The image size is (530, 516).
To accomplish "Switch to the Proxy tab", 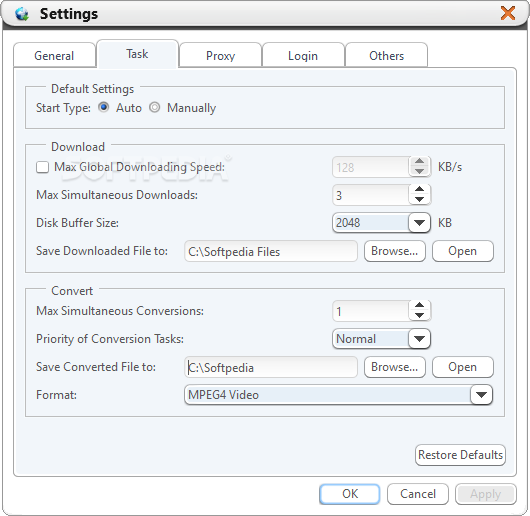I will (x=220, y=55).
